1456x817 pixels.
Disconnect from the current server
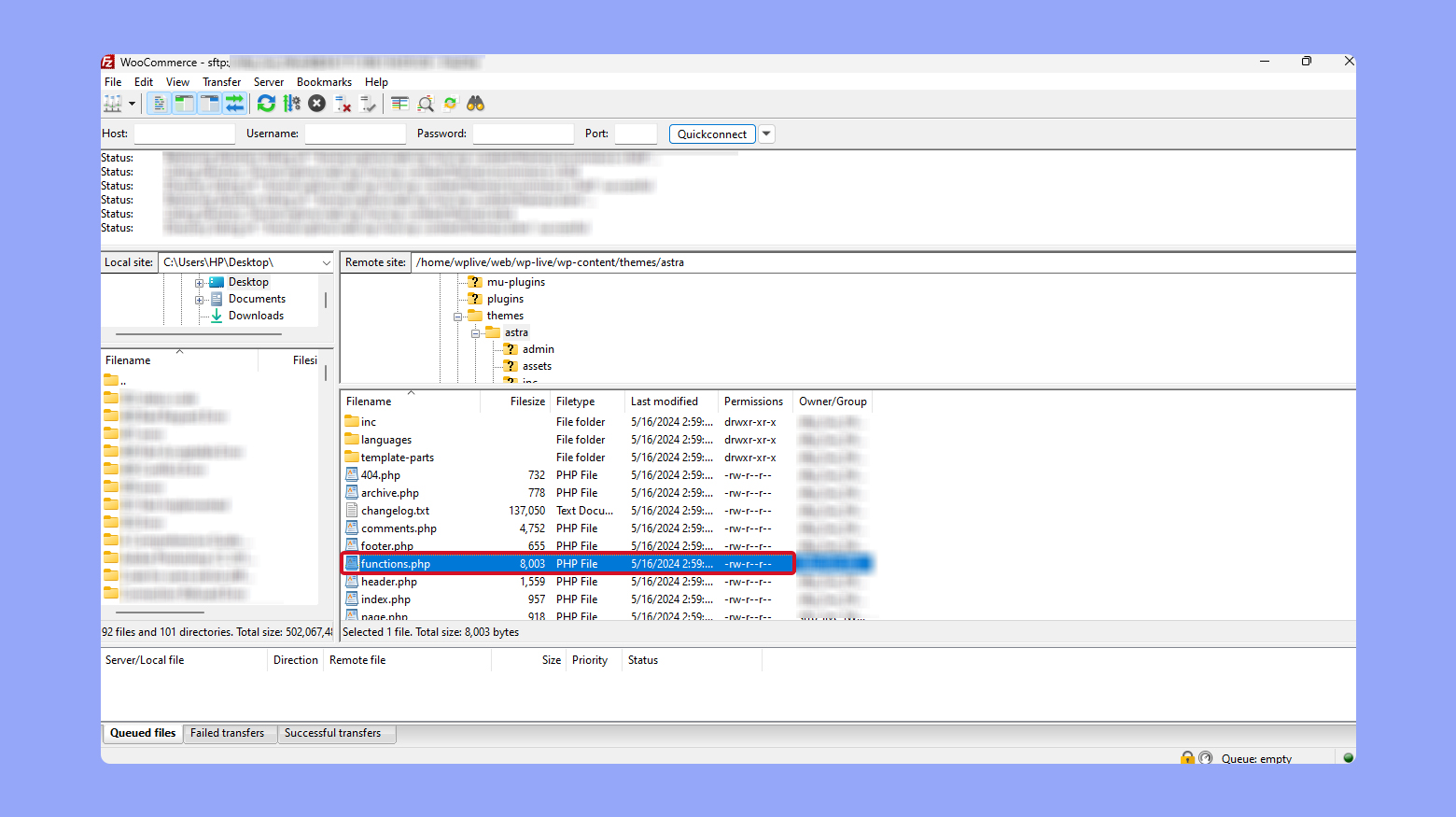[343, 104]
